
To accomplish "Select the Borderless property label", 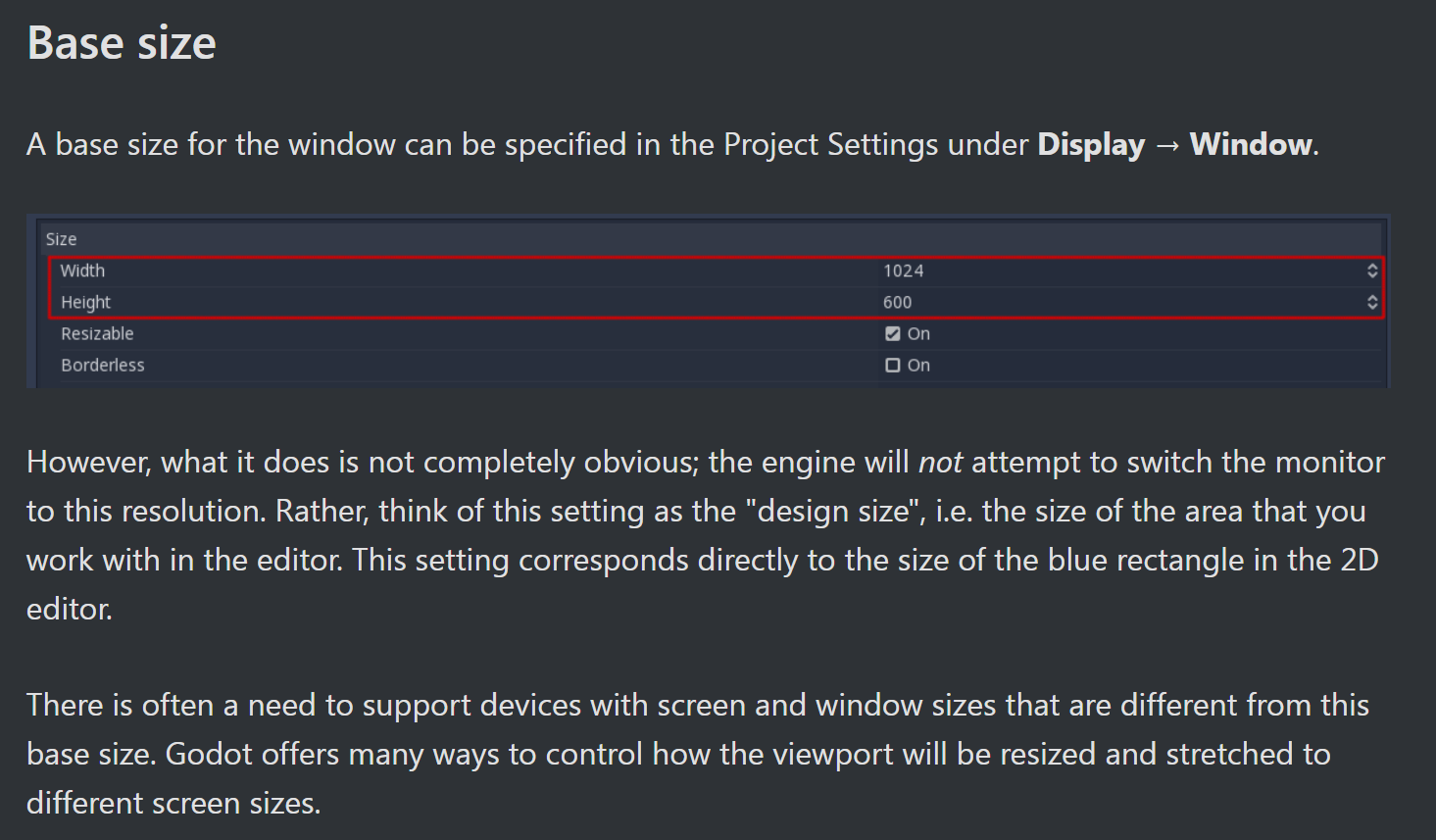I will [102, 365].
